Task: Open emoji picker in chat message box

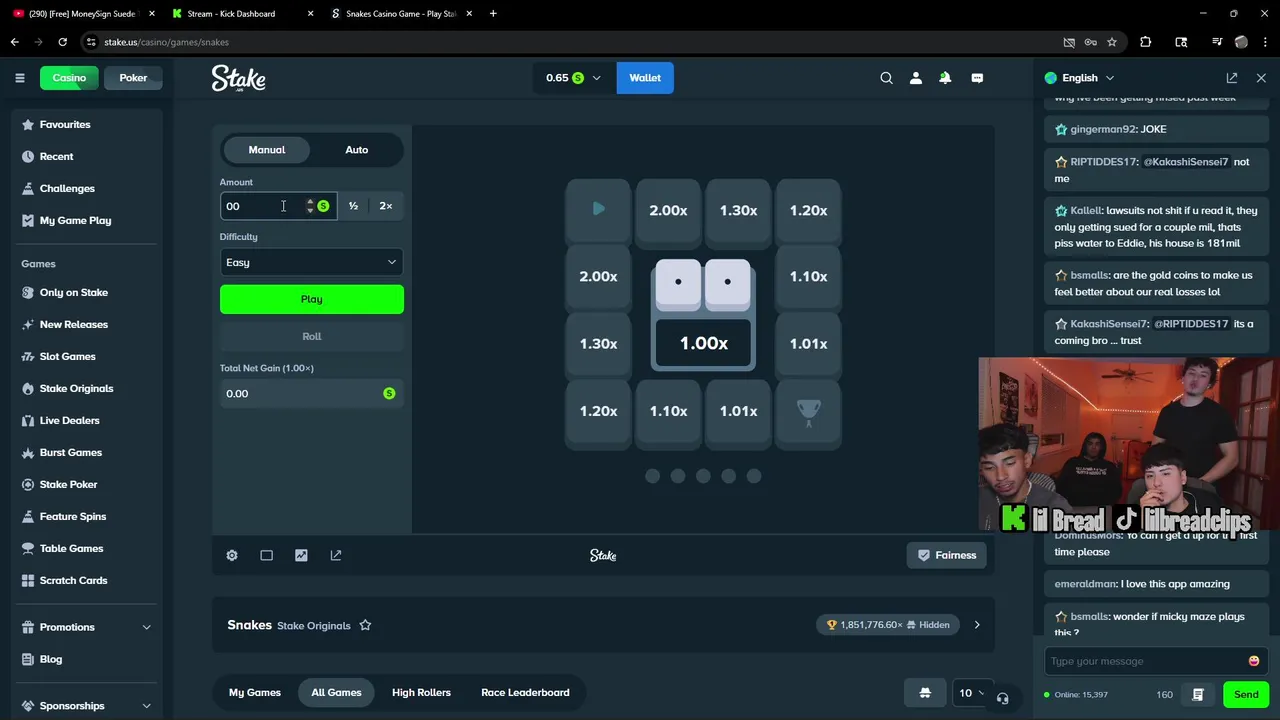Action: click(1254, 661)
